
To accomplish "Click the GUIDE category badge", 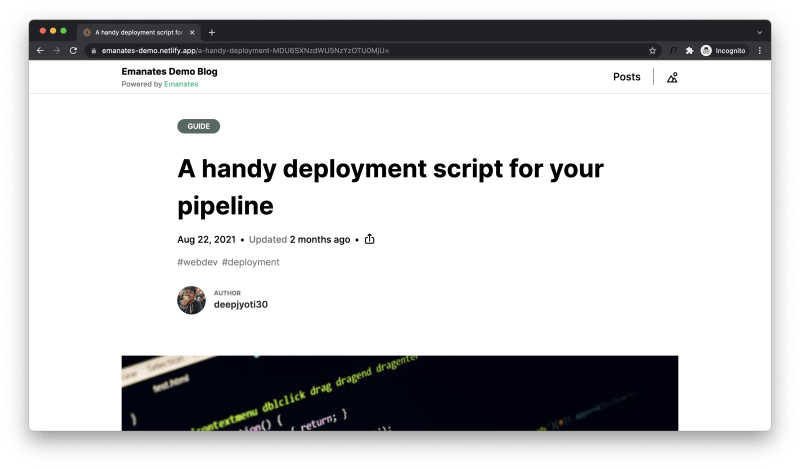I will tap(198, 126).
